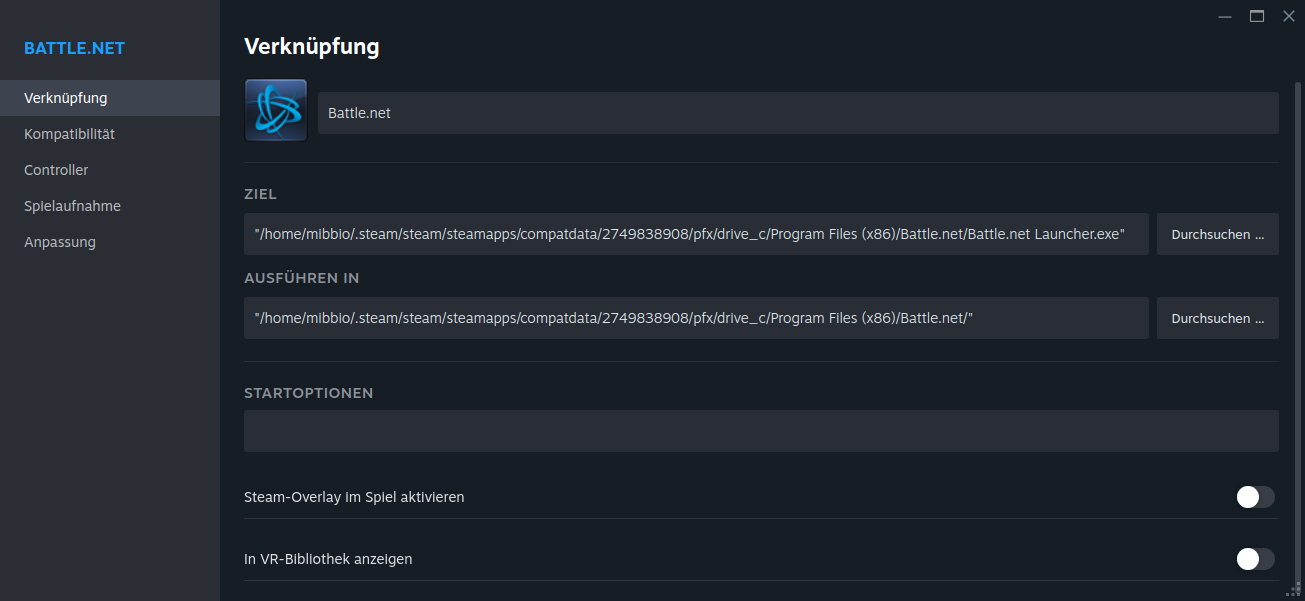Edit the shortcut name field Battle.net
The width and height of the screenshot is (1305, 601).
(797, 113)
